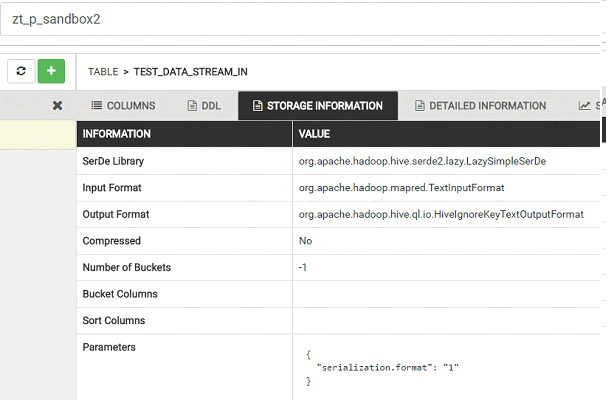
Task: Click the zt_p_sandbox2 database input field
Action: [300, 19]
